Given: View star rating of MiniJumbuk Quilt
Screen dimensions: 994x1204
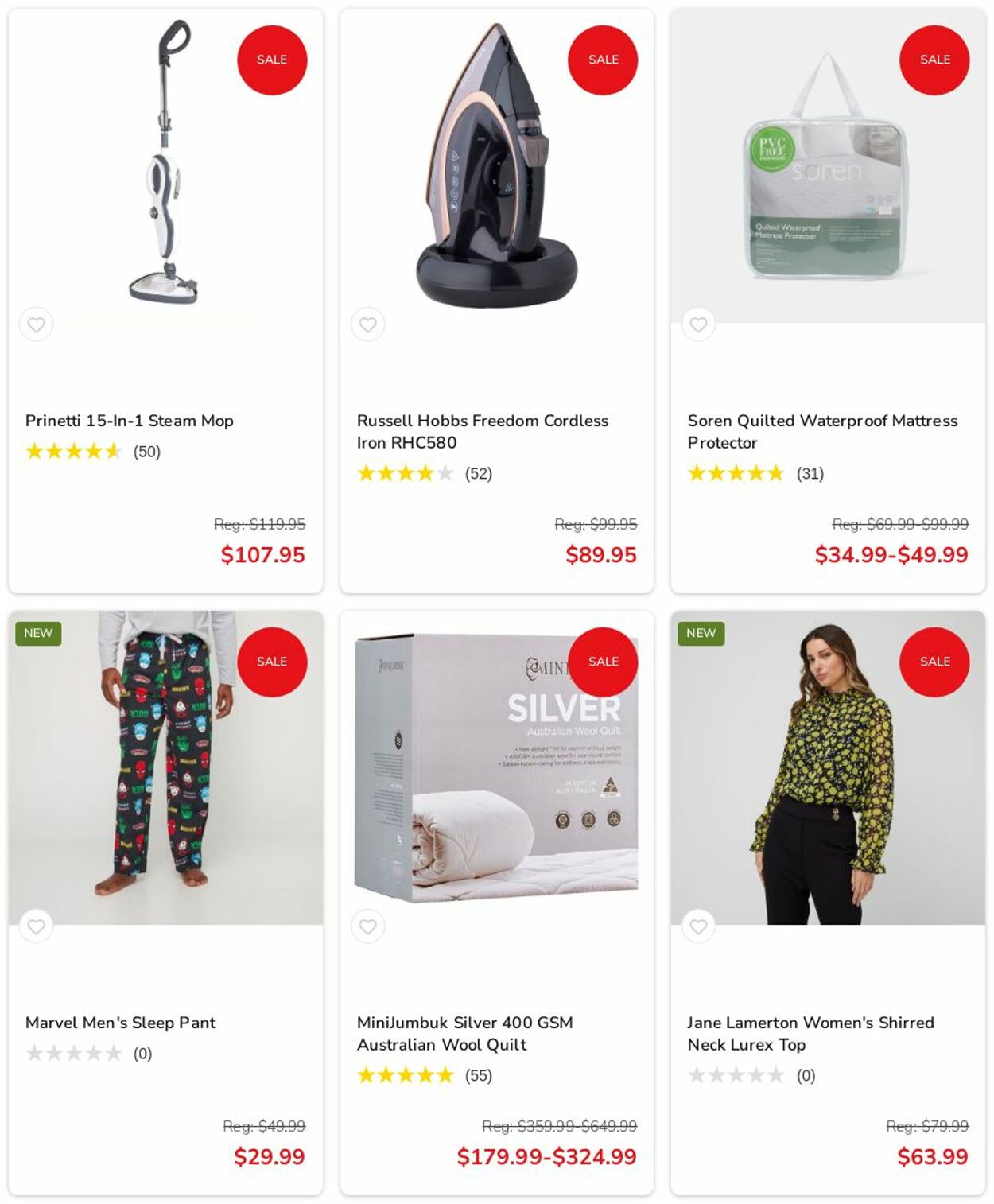Looking at the screenshot, I should pos(406,1075).
